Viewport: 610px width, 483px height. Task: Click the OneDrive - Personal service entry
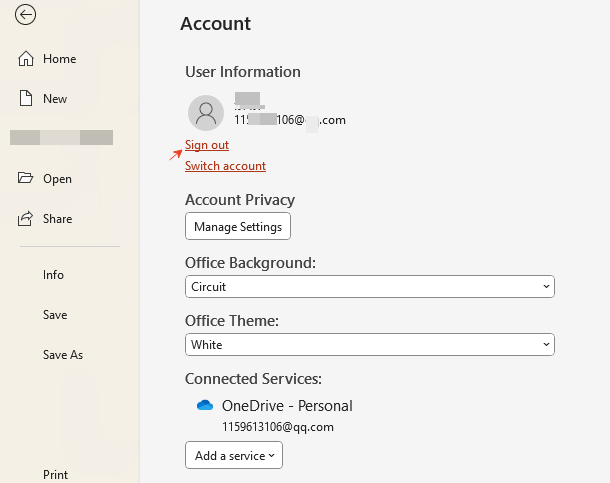287,406
